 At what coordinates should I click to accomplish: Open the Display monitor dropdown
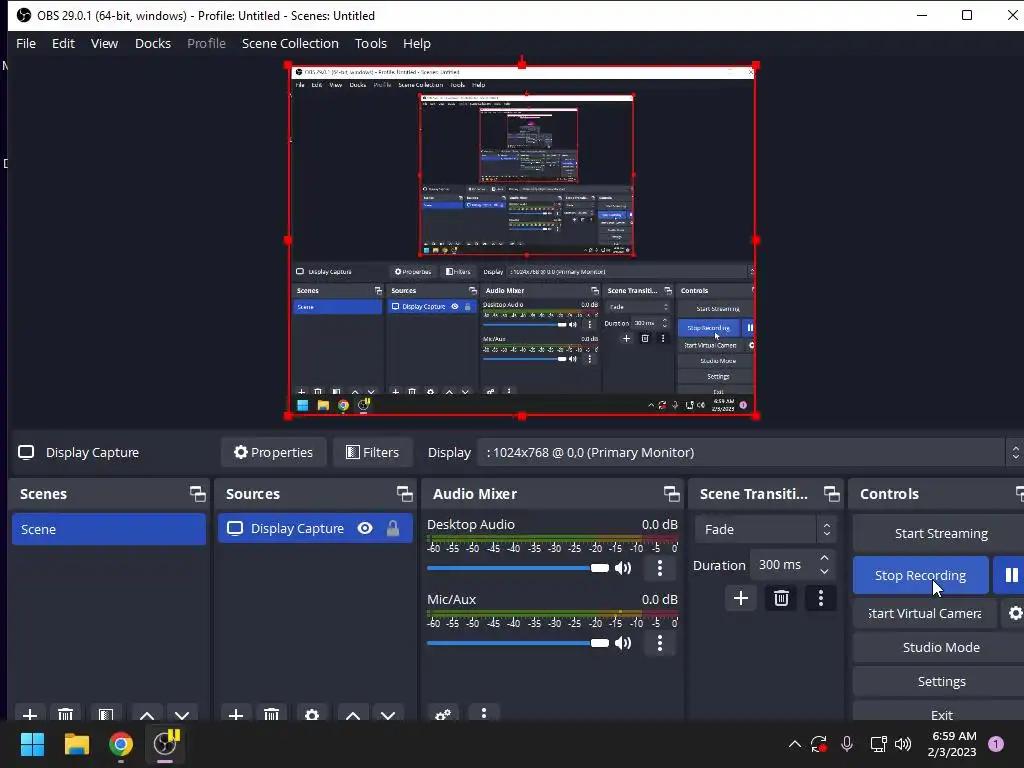coord(750,452)
